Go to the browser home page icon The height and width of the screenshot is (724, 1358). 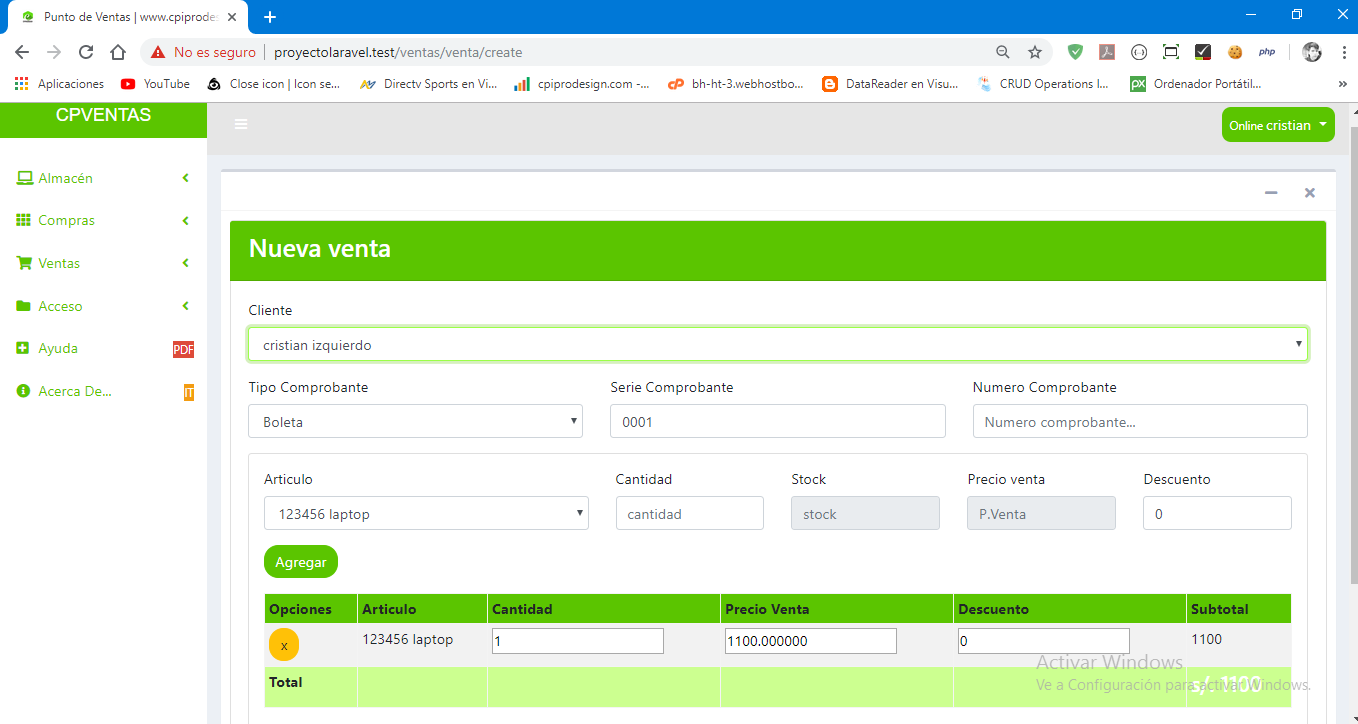tap(118, 52)
